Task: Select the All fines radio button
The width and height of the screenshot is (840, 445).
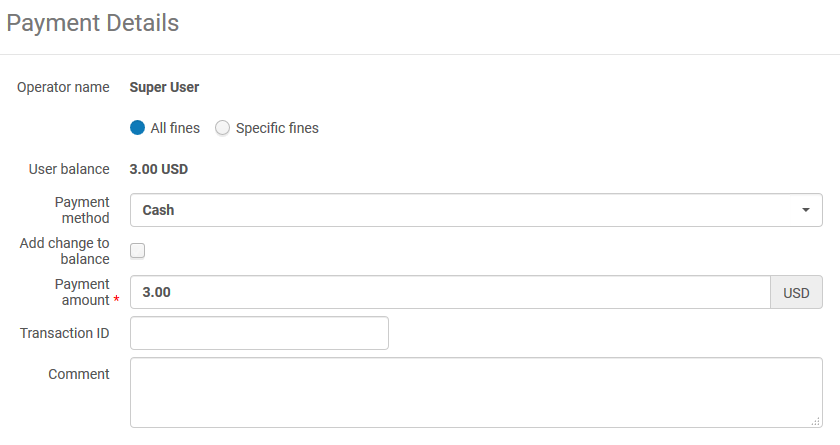Action: point(138,128)
